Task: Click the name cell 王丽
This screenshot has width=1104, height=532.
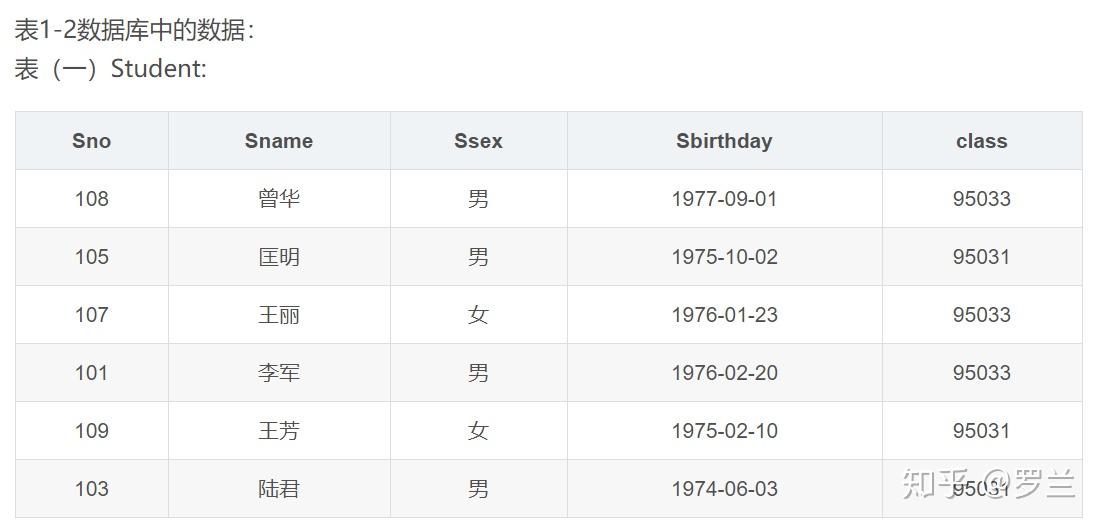Action: pyautogui.click(x=279, y=315)
